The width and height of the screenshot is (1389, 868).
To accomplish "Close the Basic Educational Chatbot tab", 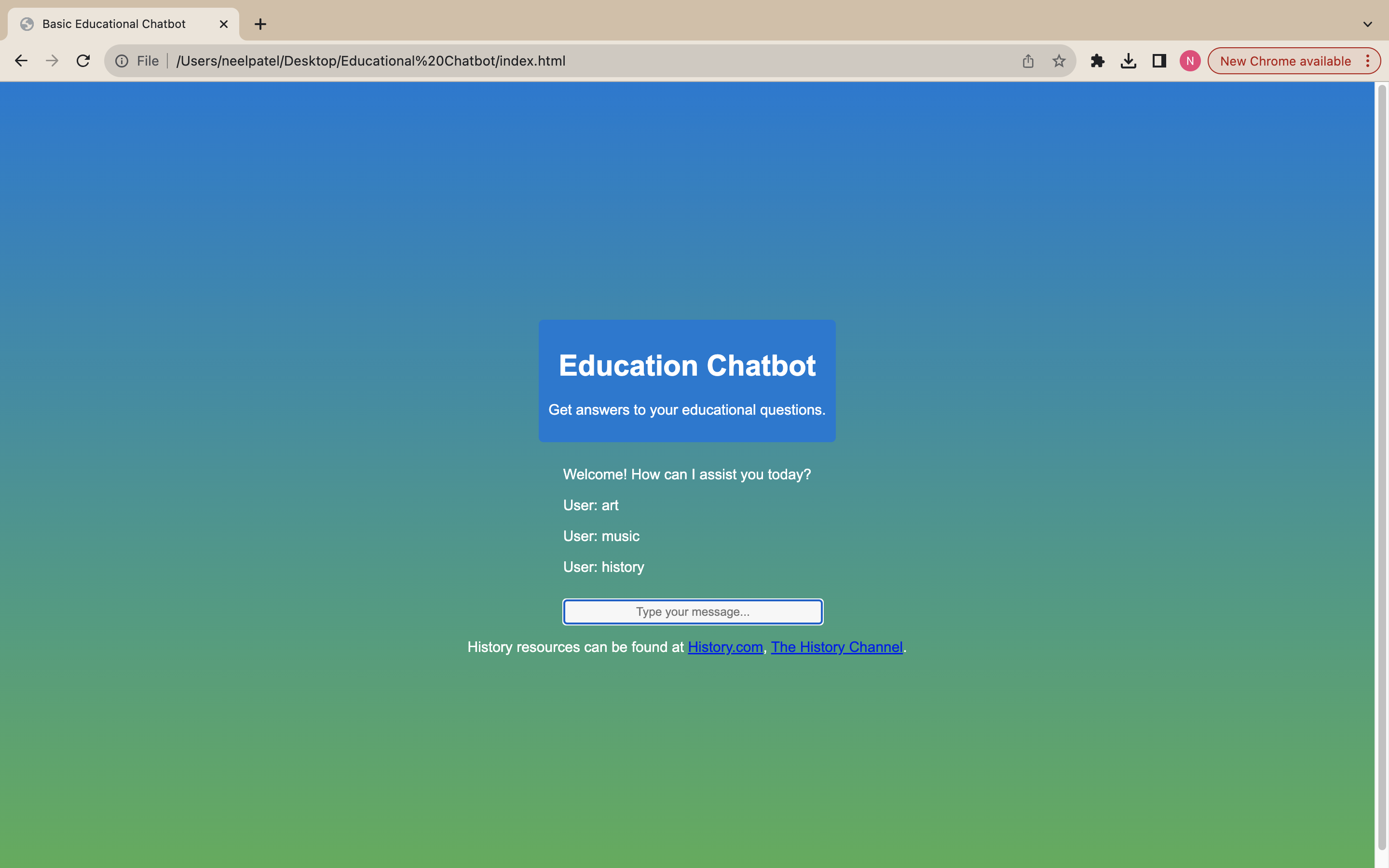I will (x=223, y=24).
